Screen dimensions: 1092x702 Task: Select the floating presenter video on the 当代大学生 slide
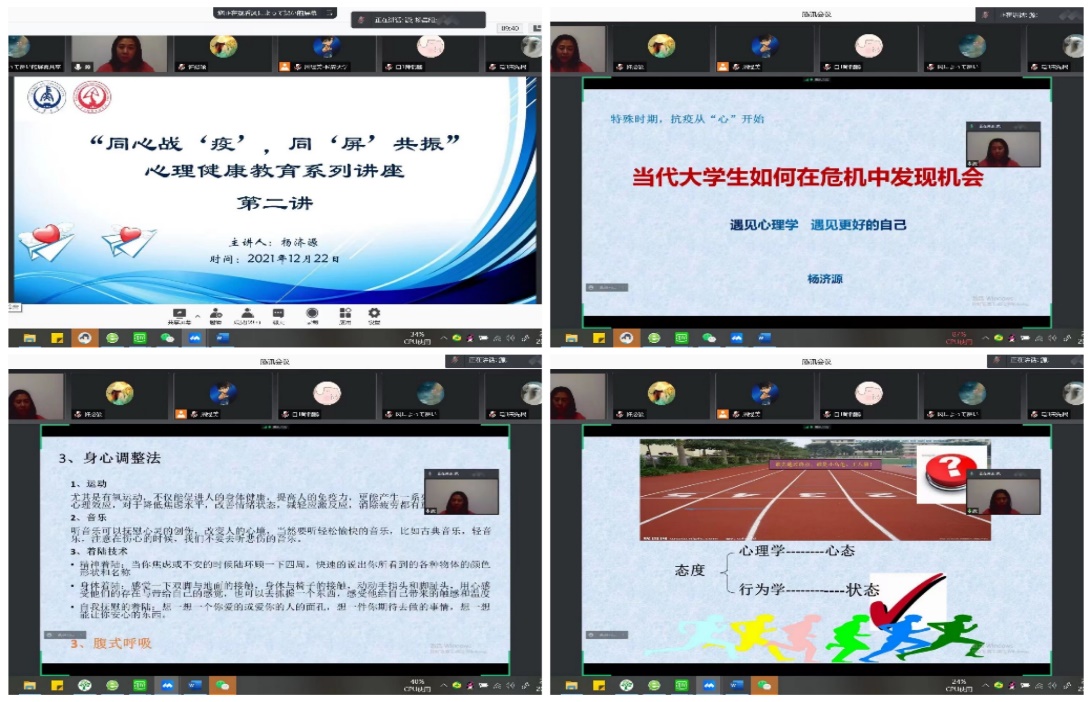pyautogui.click(x=1003, y=144)
